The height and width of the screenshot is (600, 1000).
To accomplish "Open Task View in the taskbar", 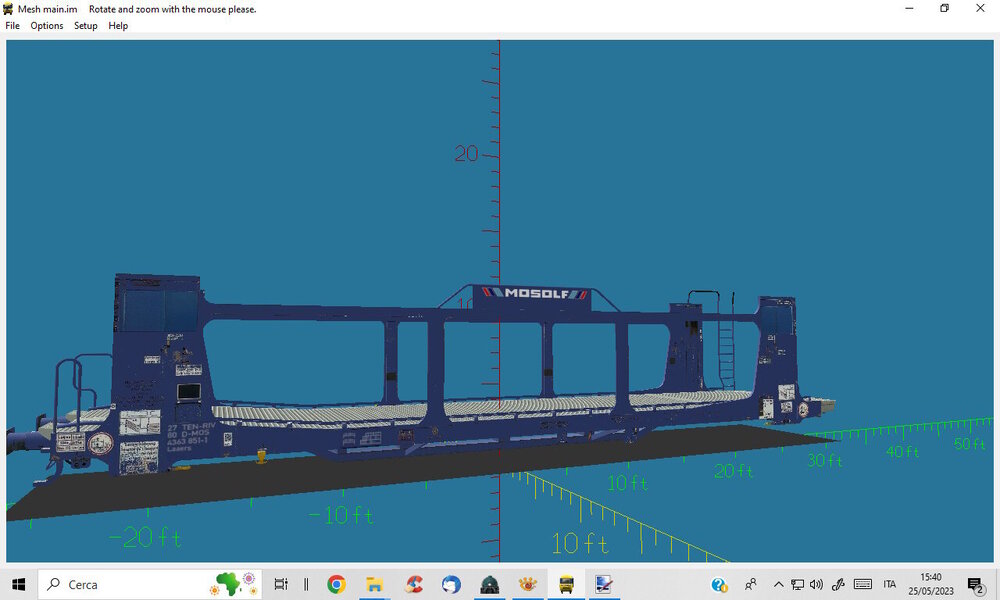I will click(x=281, y=584).
